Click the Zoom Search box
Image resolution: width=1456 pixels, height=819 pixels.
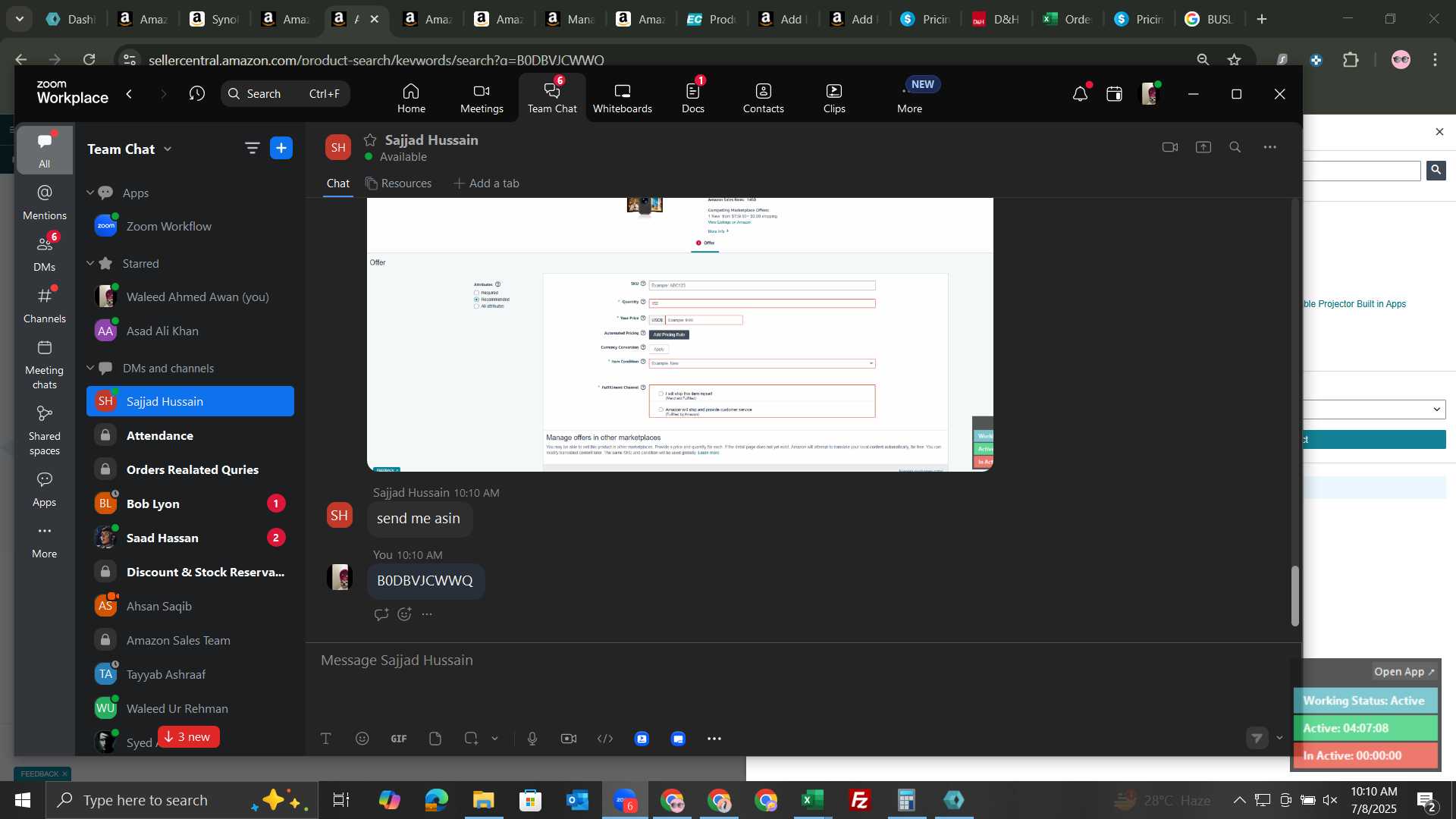(286, 93)
